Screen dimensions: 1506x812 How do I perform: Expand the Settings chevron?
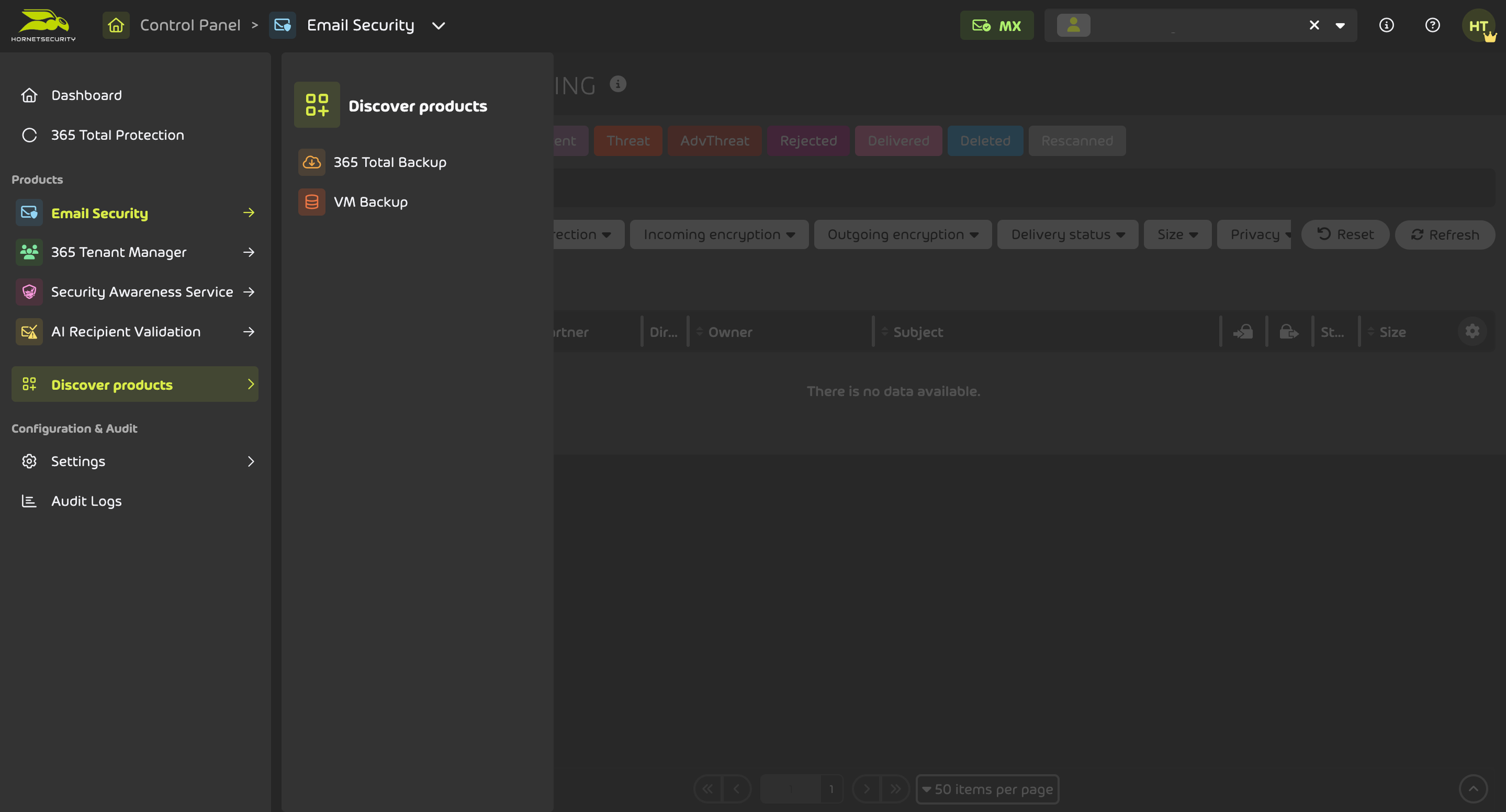(251, 462)
